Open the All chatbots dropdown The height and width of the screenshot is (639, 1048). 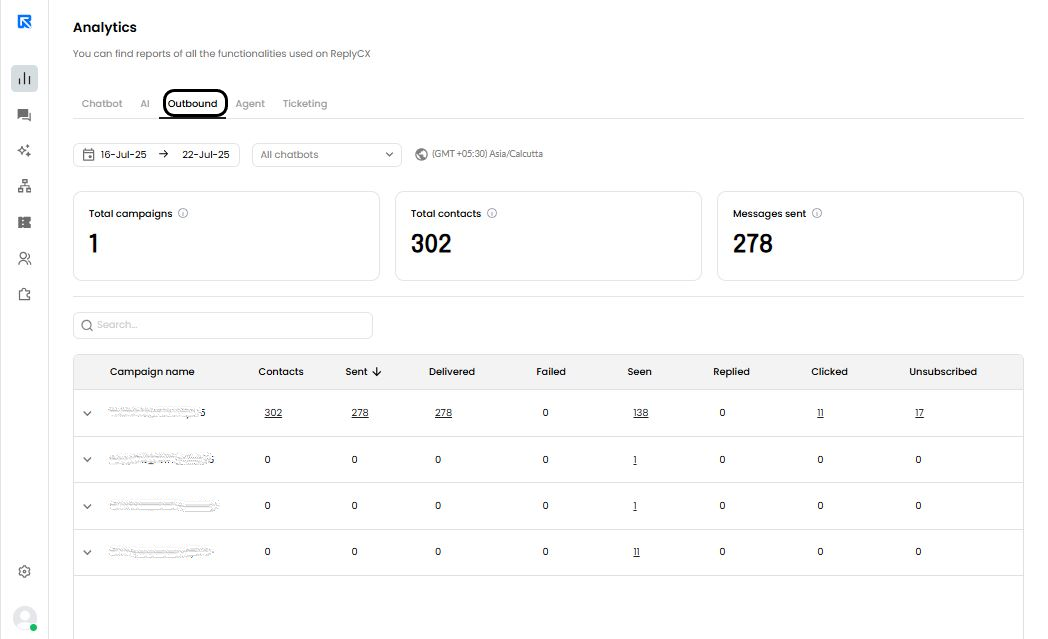(x=327, y=154)
